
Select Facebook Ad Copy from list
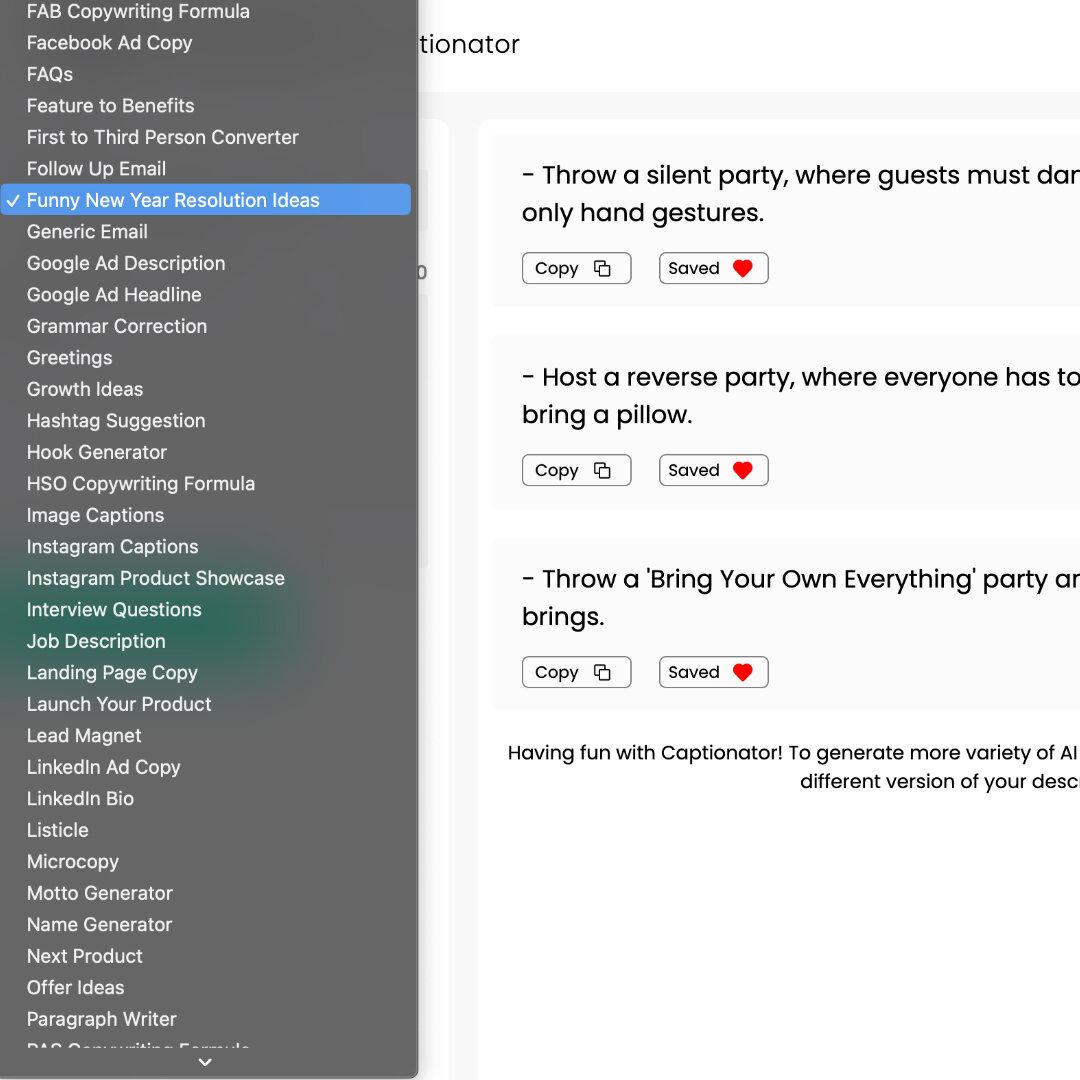tap(206, 43)
